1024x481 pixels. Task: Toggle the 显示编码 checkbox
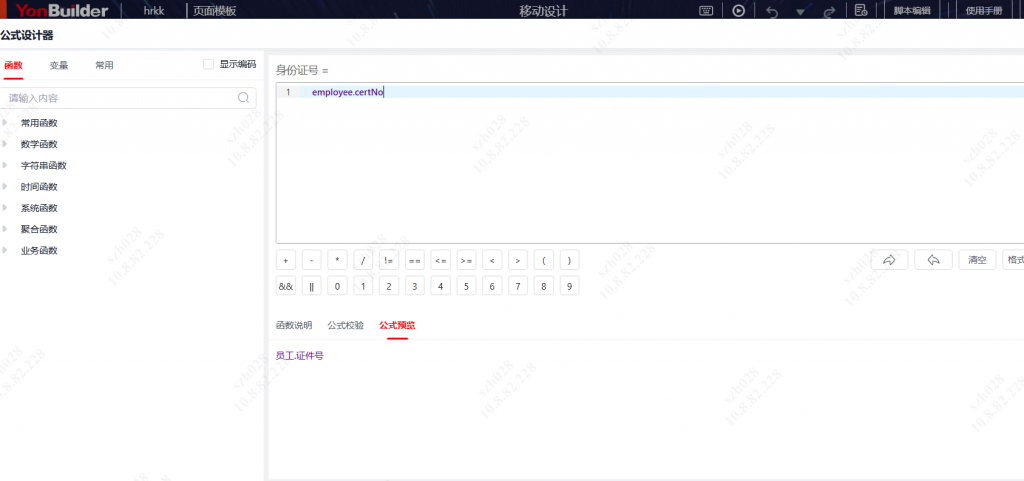[208, 64]
